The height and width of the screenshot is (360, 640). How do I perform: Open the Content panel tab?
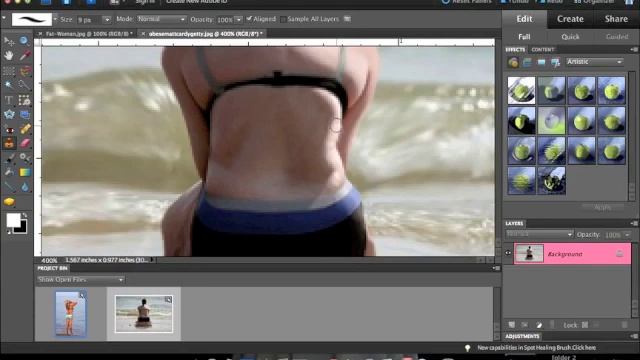click(x=542, y=49)
